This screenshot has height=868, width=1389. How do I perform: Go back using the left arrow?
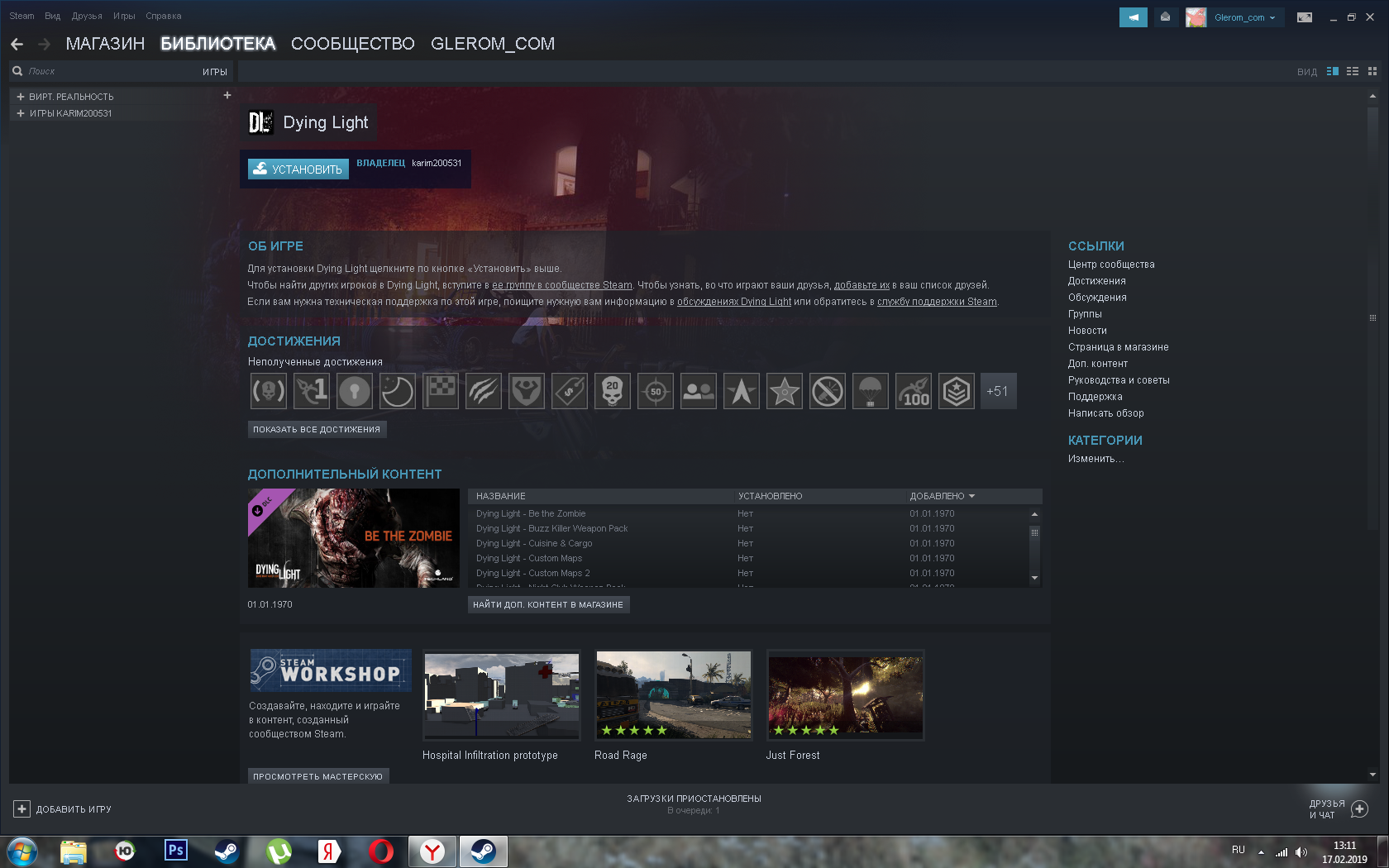(17, 44)
